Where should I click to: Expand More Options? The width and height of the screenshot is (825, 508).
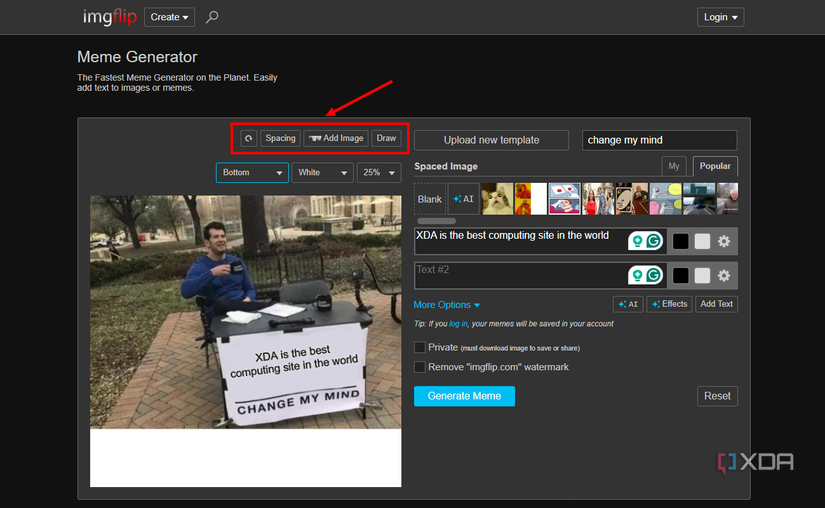(x=446, y=305)
